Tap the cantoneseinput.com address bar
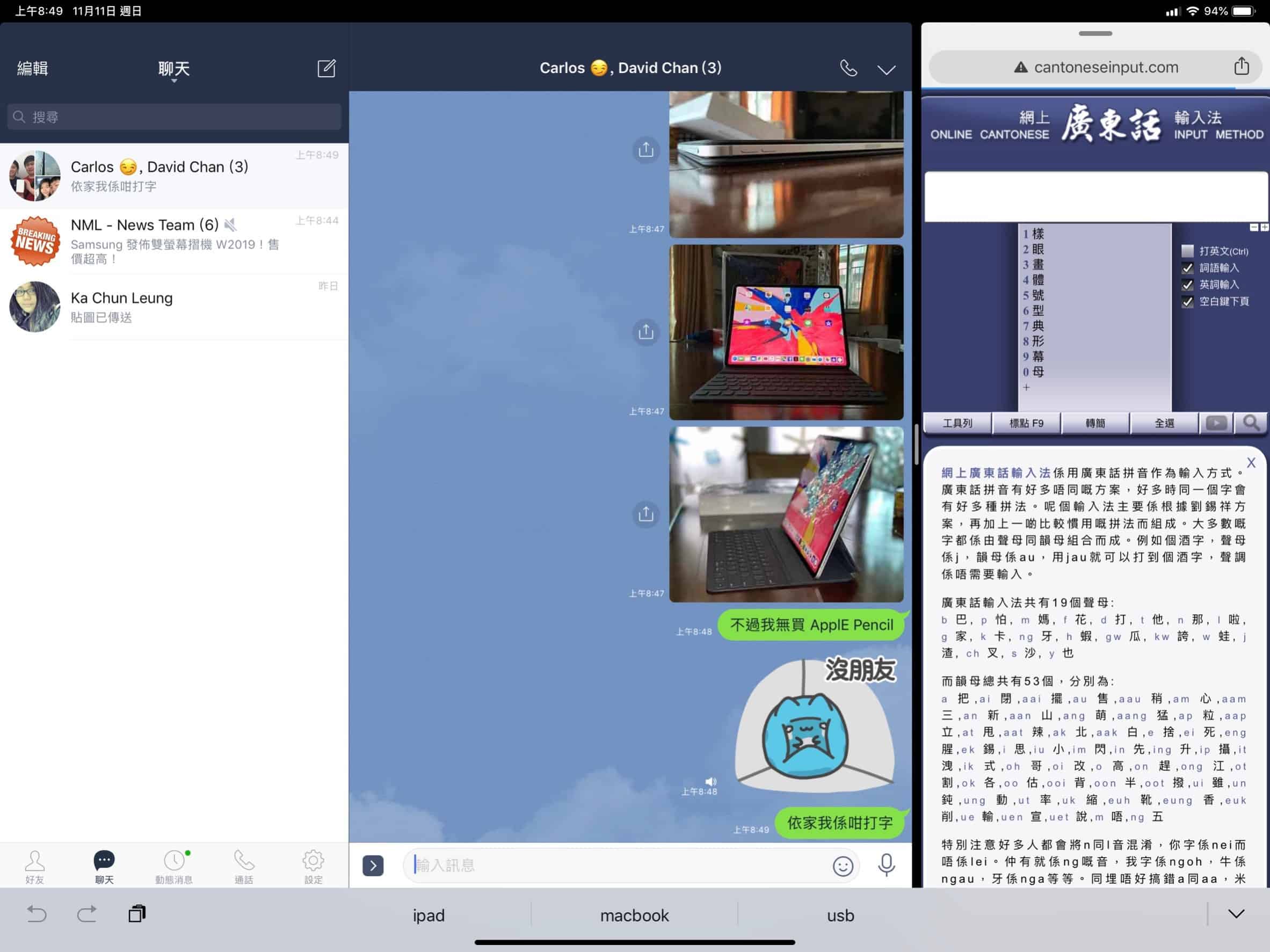This screenshot has height=952, width=1270. (1095, 67)
